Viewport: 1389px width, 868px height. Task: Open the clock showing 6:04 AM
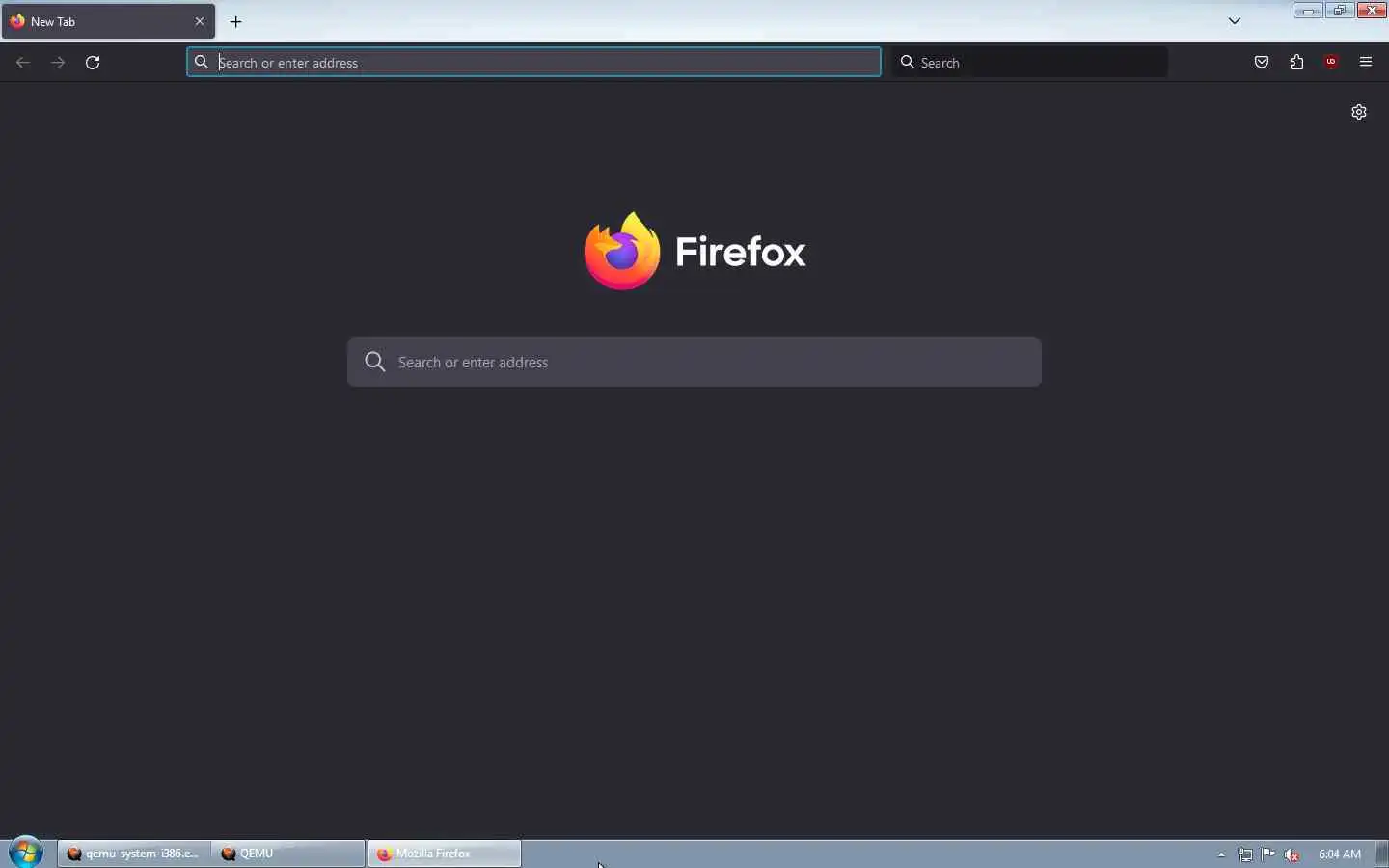1340,854
